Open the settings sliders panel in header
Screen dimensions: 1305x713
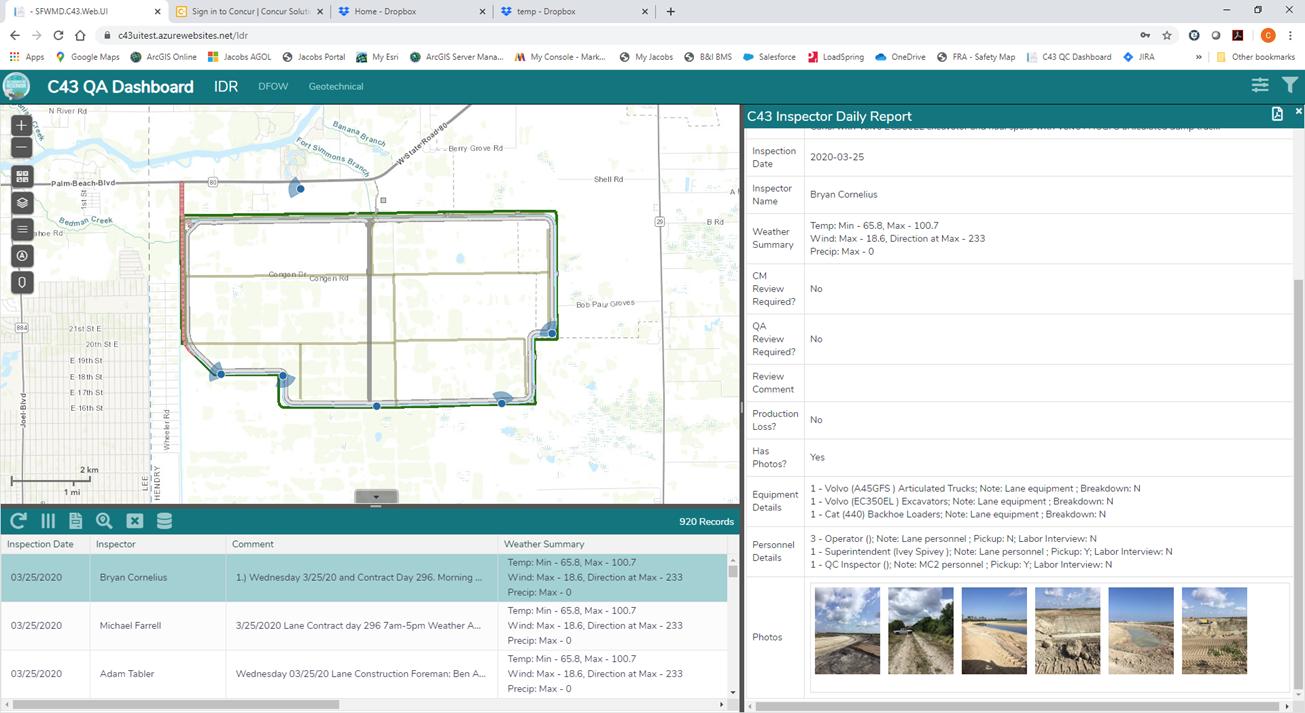(x=1260, y=86)
